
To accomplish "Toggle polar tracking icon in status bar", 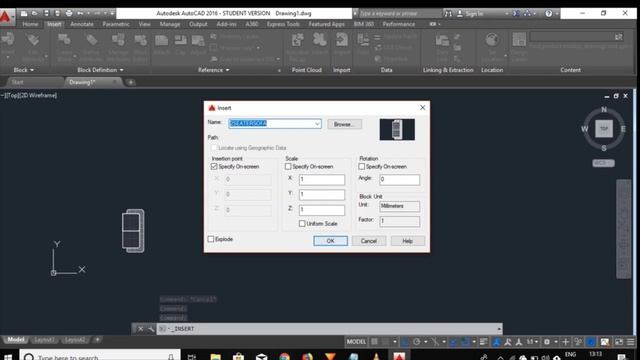I will tap(416, 342).
